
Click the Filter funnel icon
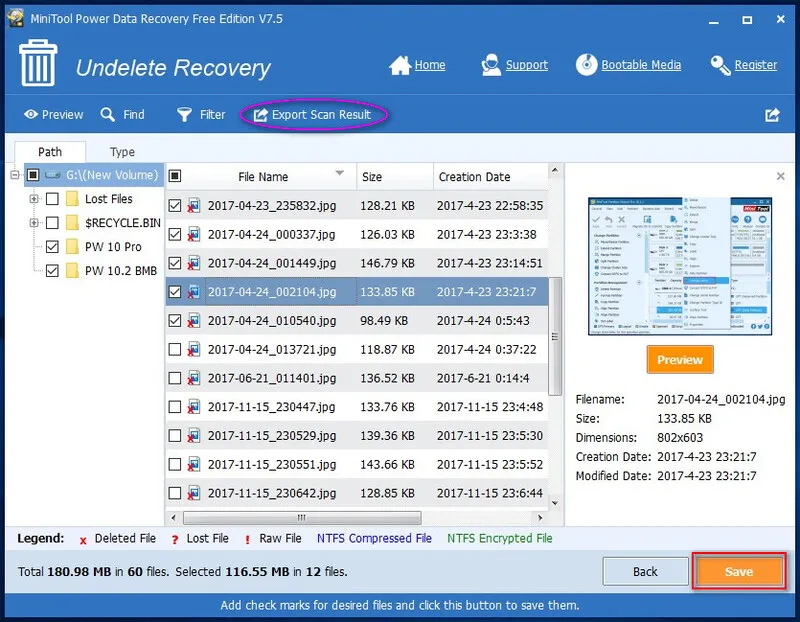(184, 115)
